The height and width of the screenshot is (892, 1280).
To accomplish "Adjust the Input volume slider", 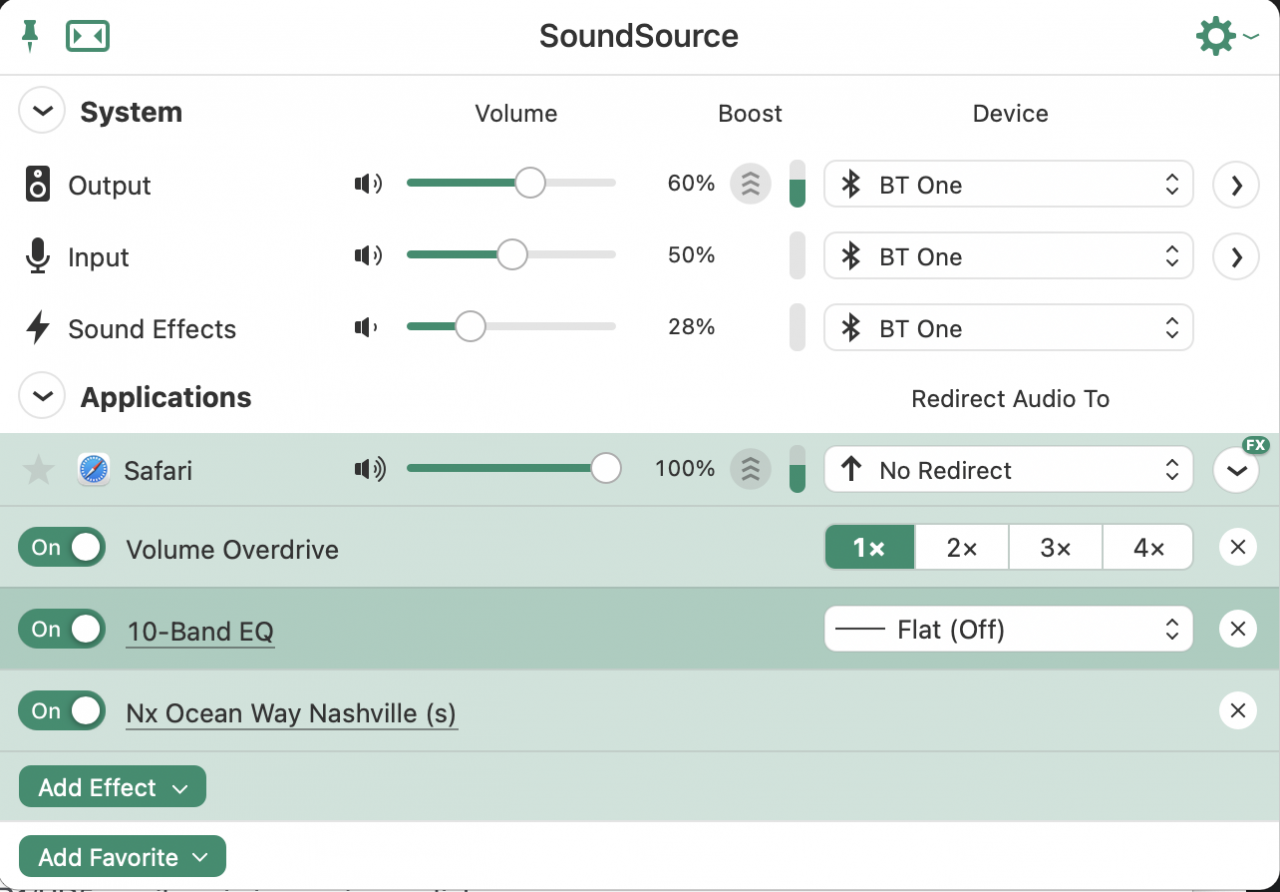I will coord(511,255).
